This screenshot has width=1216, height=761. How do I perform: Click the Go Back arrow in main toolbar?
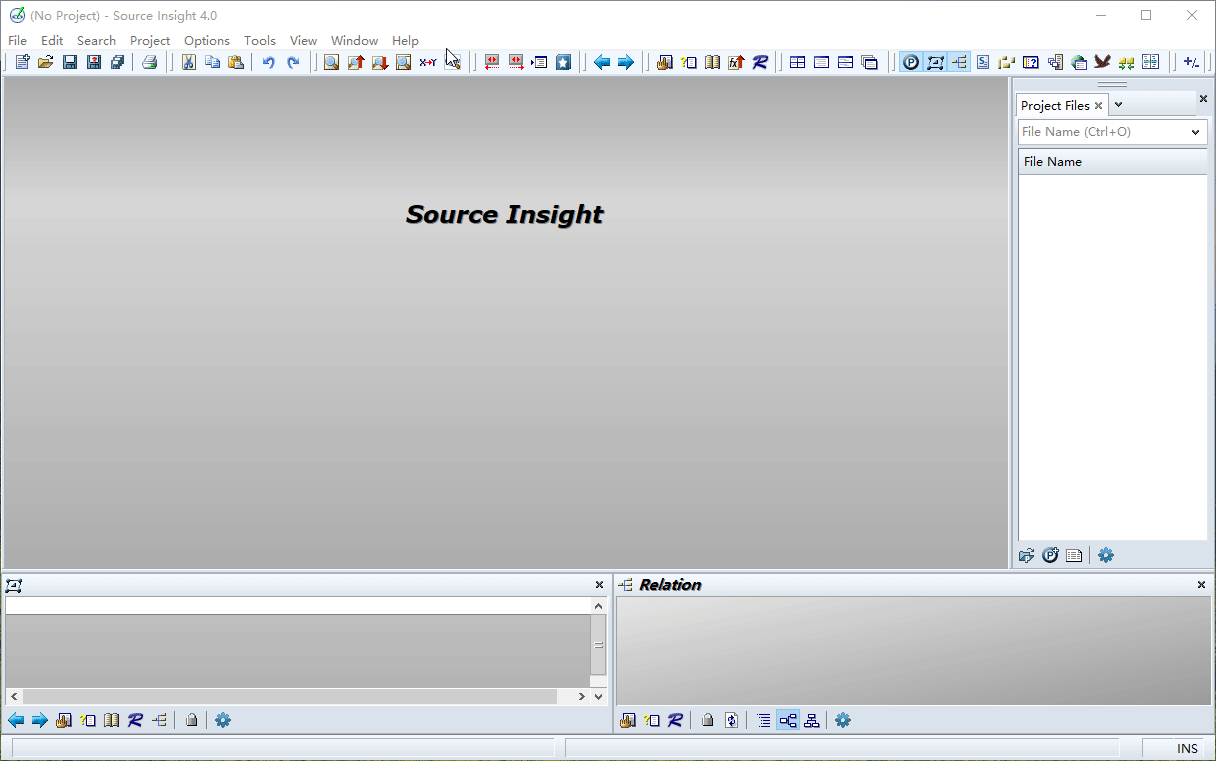(602, 62)
